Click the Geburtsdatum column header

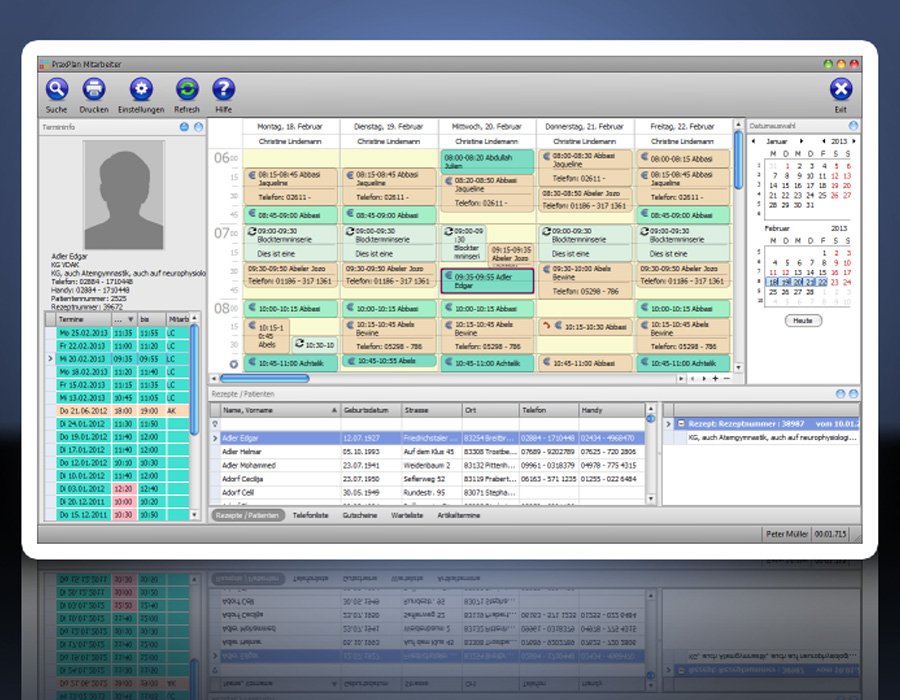click(371, 410)
